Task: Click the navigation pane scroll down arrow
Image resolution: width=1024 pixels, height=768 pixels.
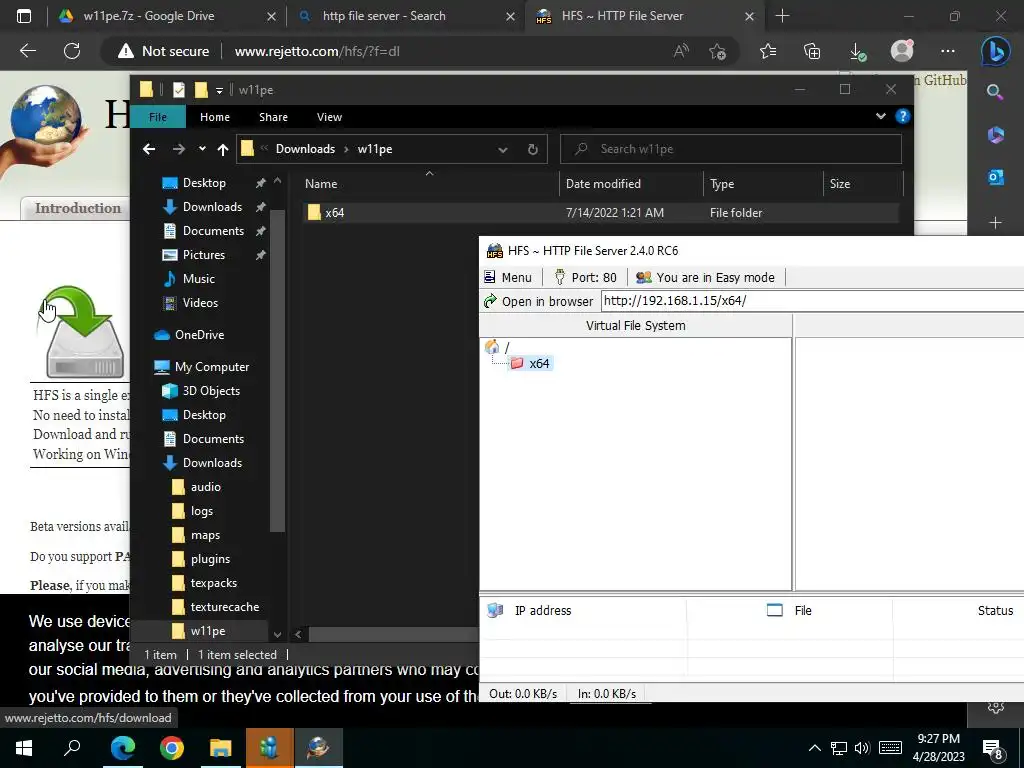Action: [278, 634]
